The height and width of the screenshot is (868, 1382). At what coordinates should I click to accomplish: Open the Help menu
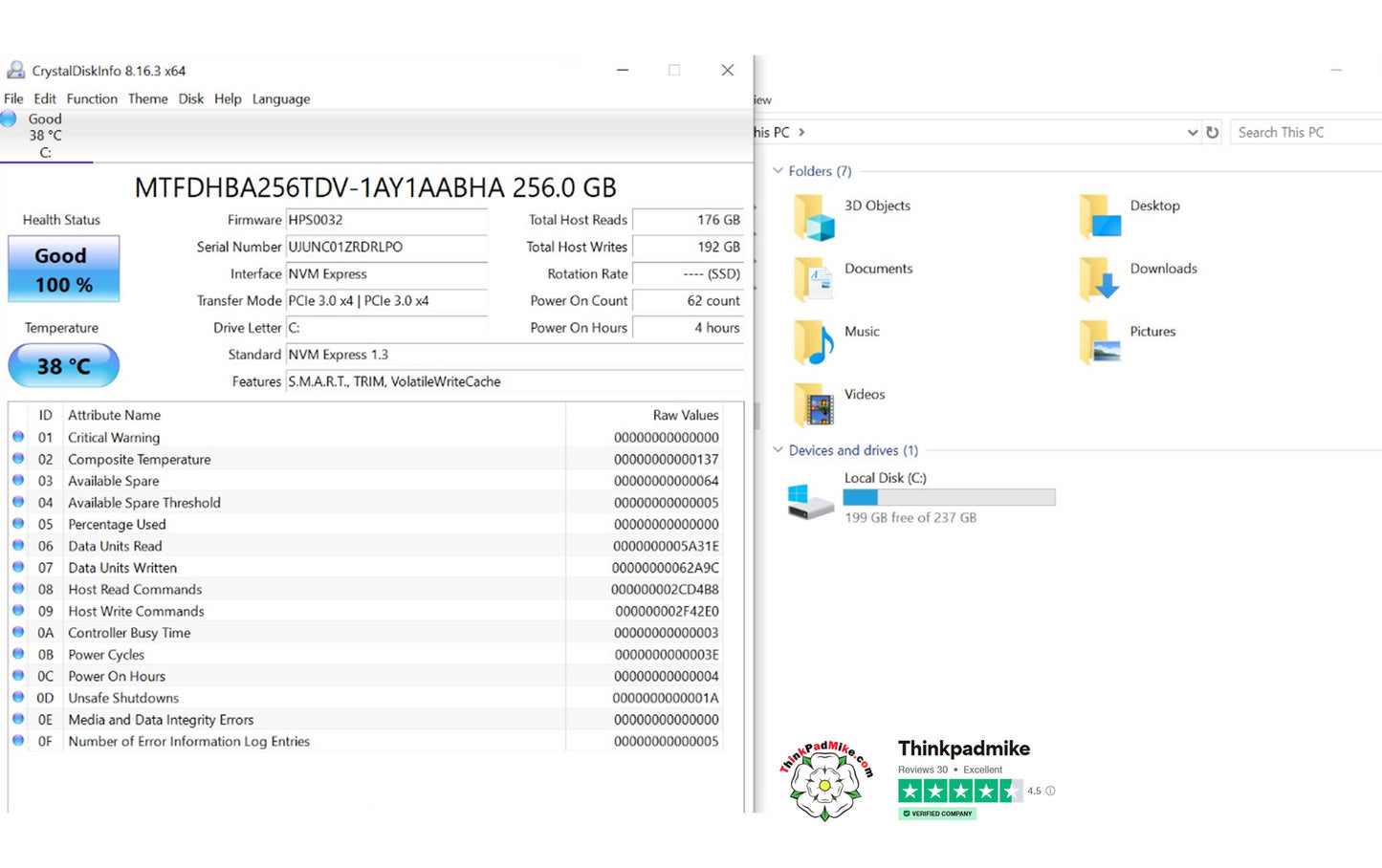point(228,98)
